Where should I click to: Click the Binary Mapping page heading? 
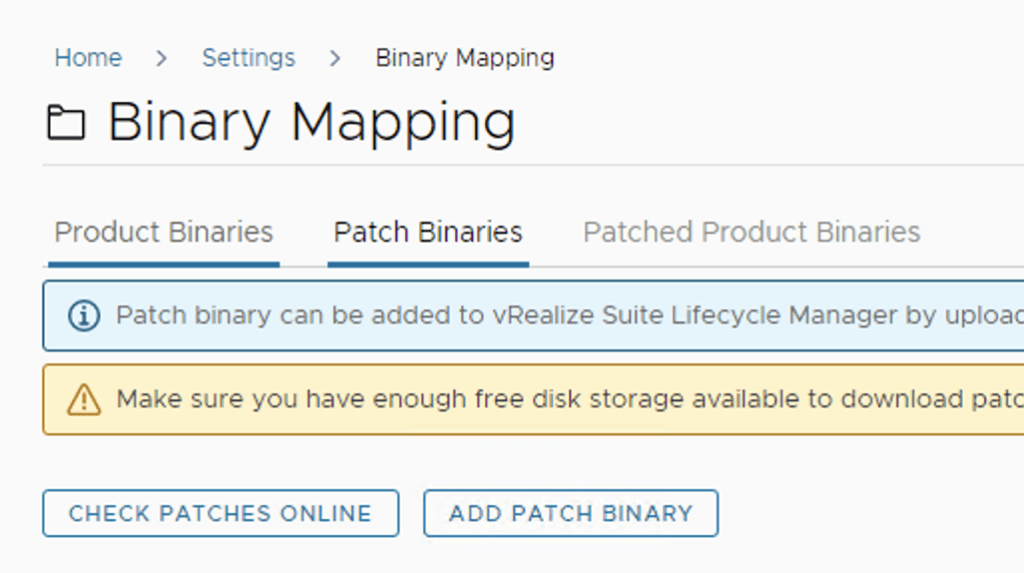[x=311, y=122]
